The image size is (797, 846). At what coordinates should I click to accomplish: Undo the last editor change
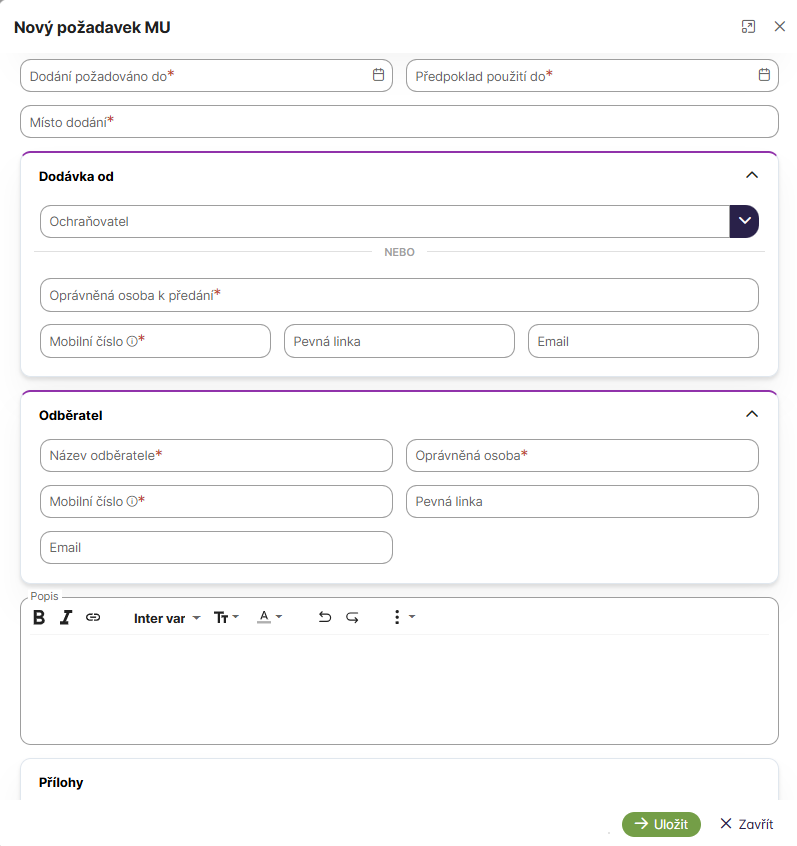pos(324,618)
